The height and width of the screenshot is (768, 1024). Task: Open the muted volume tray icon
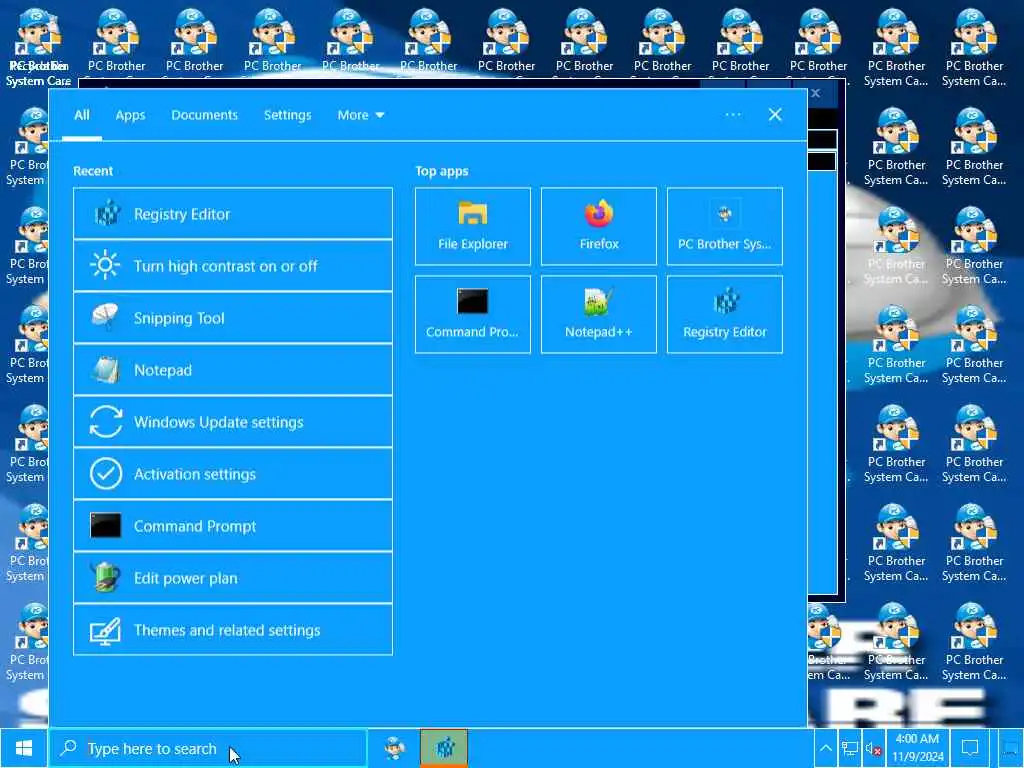tap(873, 748)
